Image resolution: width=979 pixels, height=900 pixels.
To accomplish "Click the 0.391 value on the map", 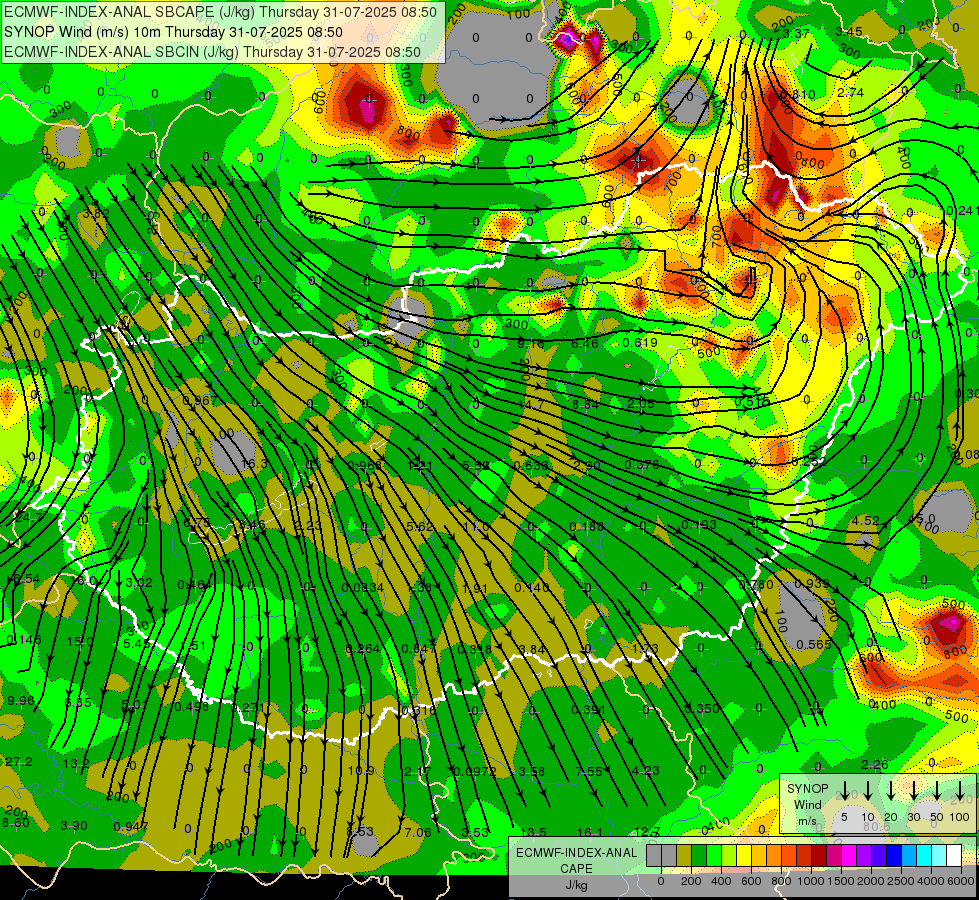I will pos(588,710).
